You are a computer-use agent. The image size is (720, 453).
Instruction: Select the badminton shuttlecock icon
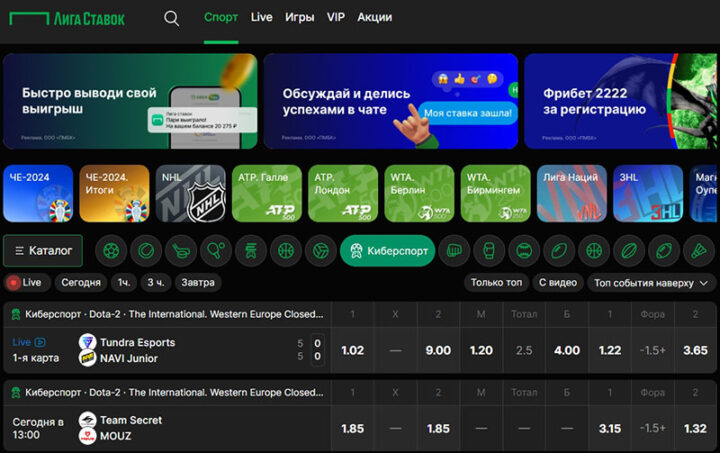tap(698, 251)
